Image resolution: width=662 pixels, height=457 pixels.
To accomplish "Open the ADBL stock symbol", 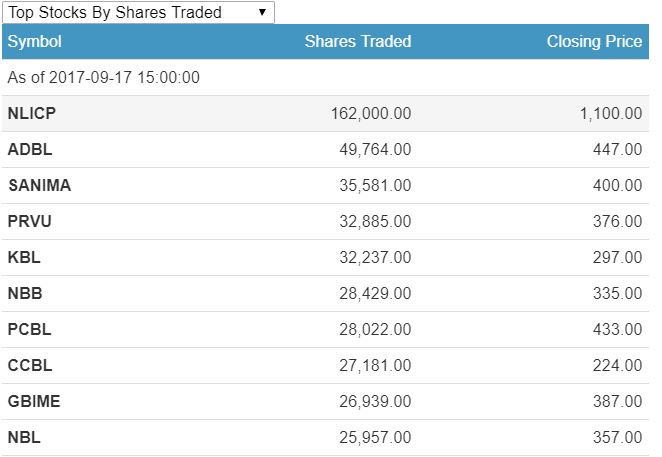I will [x=29, y=150].
